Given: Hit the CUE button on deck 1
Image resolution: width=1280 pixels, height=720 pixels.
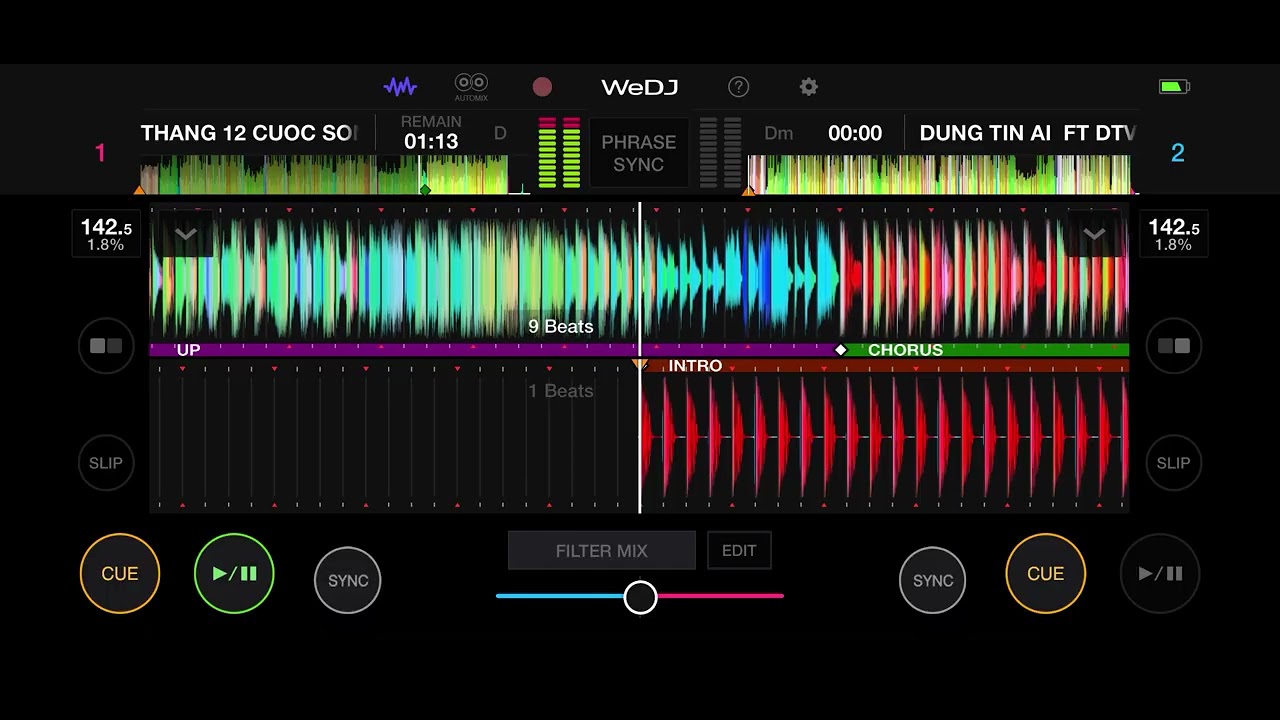Looking at the screenshot, I should coord(120,574).
